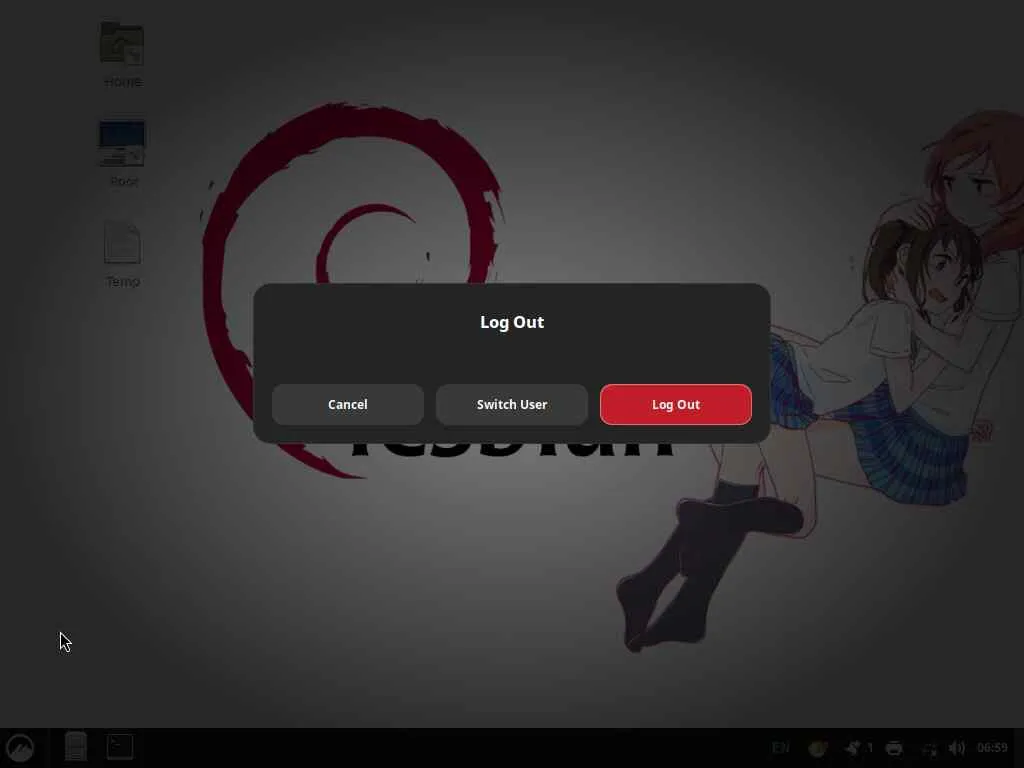1024x768 pixels.
Task: Click the round tray icon next to EN
Action: (x=818, y=748)
